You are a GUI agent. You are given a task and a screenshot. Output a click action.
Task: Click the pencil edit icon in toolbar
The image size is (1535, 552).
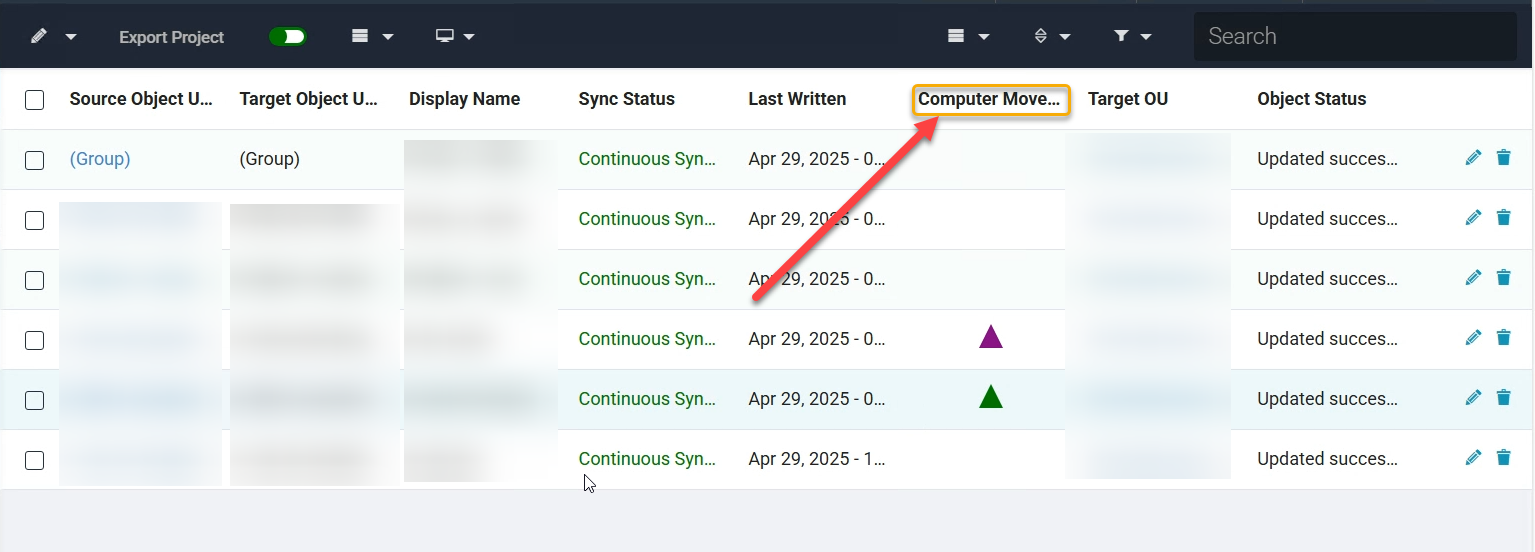click(x=39, y=37)
